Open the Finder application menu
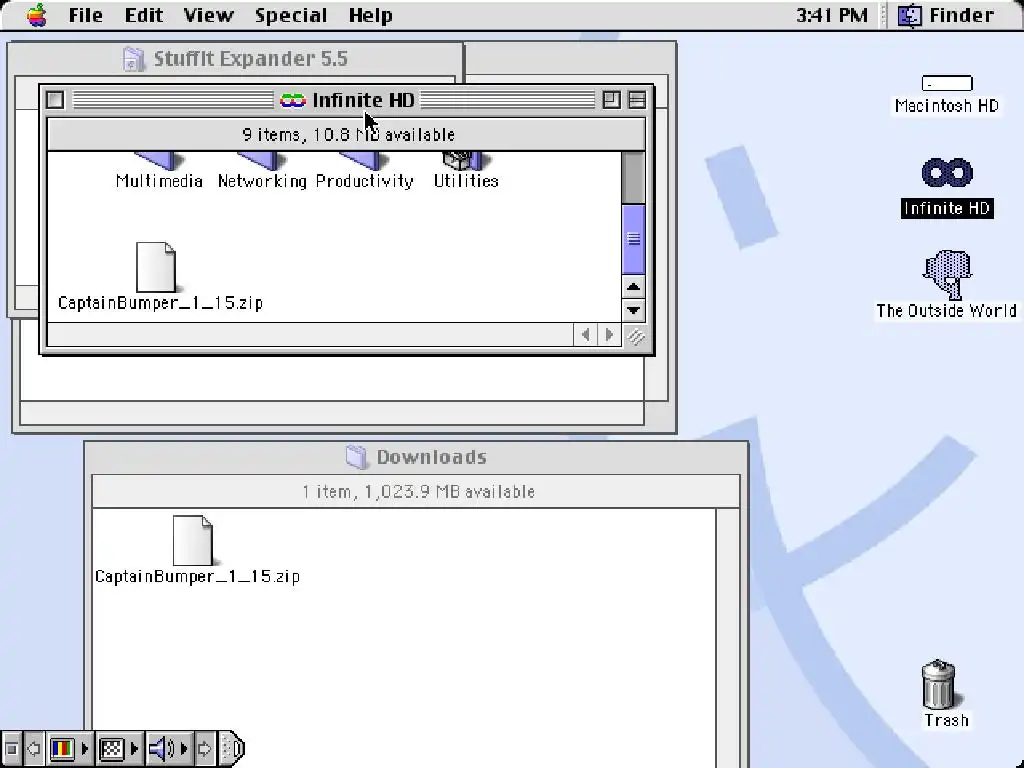Screen dimensions: 1024x768 coord(946,15)
